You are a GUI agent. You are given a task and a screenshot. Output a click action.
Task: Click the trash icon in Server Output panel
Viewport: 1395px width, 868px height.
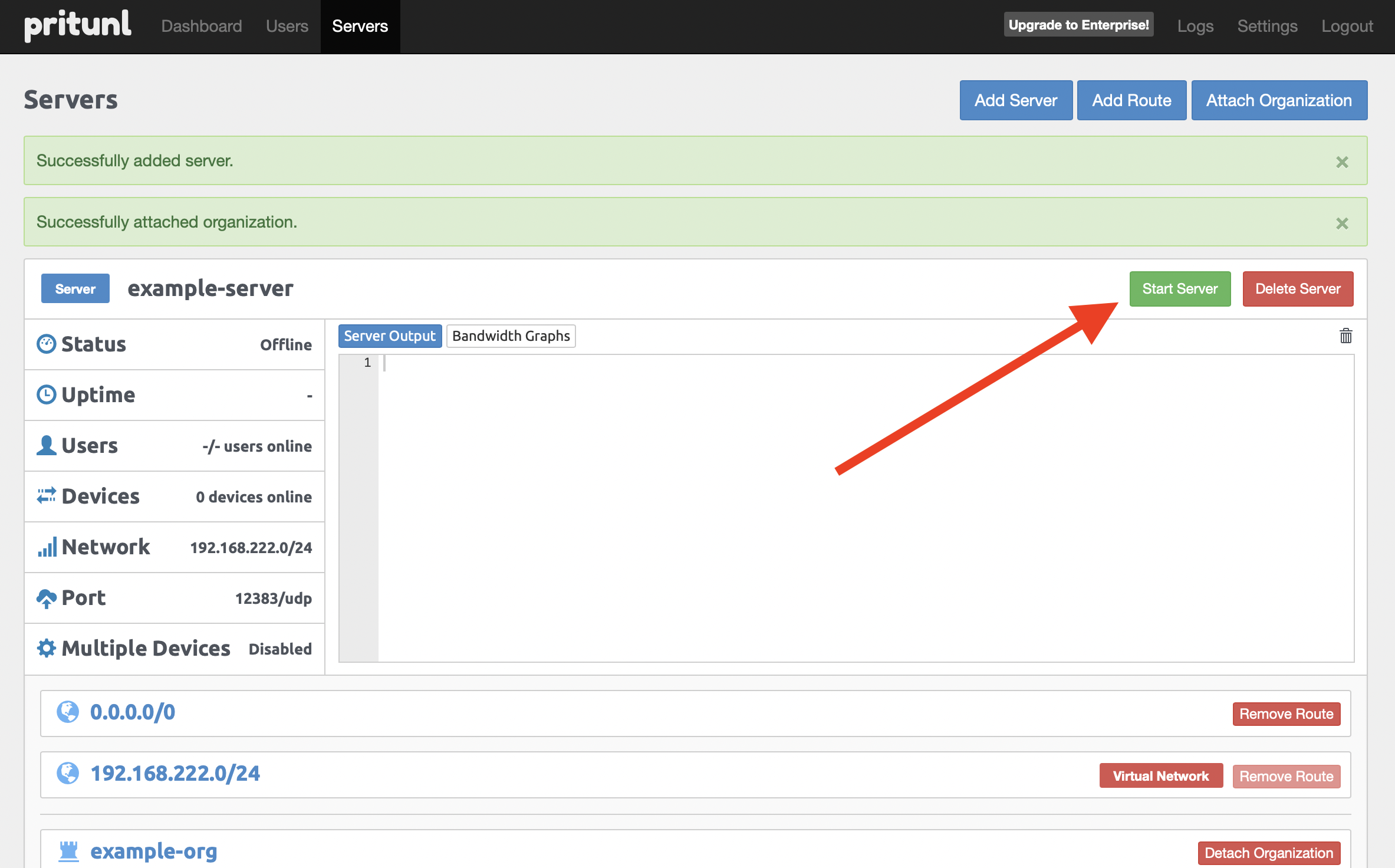1346,336
